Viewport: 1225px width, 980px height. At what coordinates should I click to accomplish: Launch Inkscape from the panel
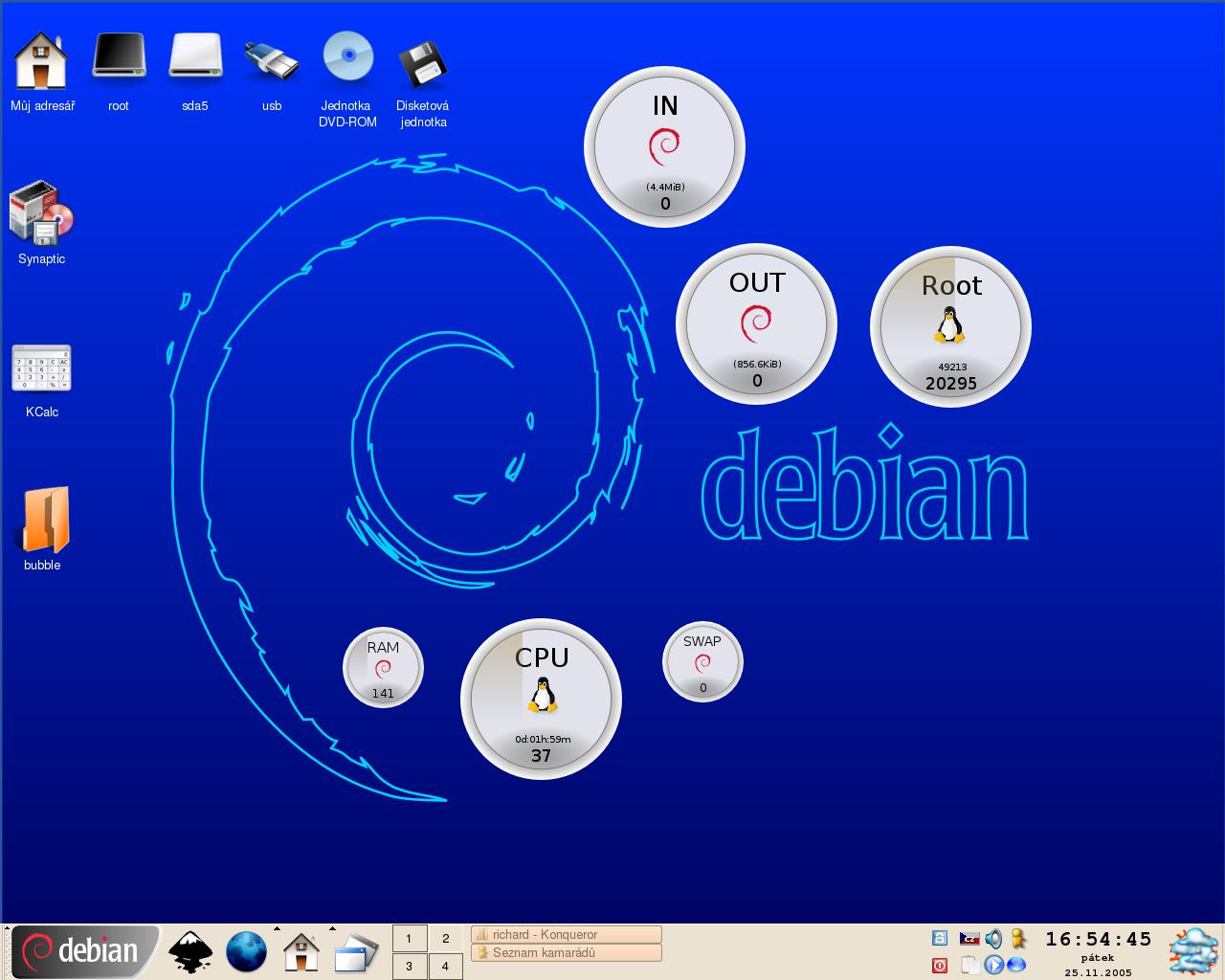pos(190,951)
